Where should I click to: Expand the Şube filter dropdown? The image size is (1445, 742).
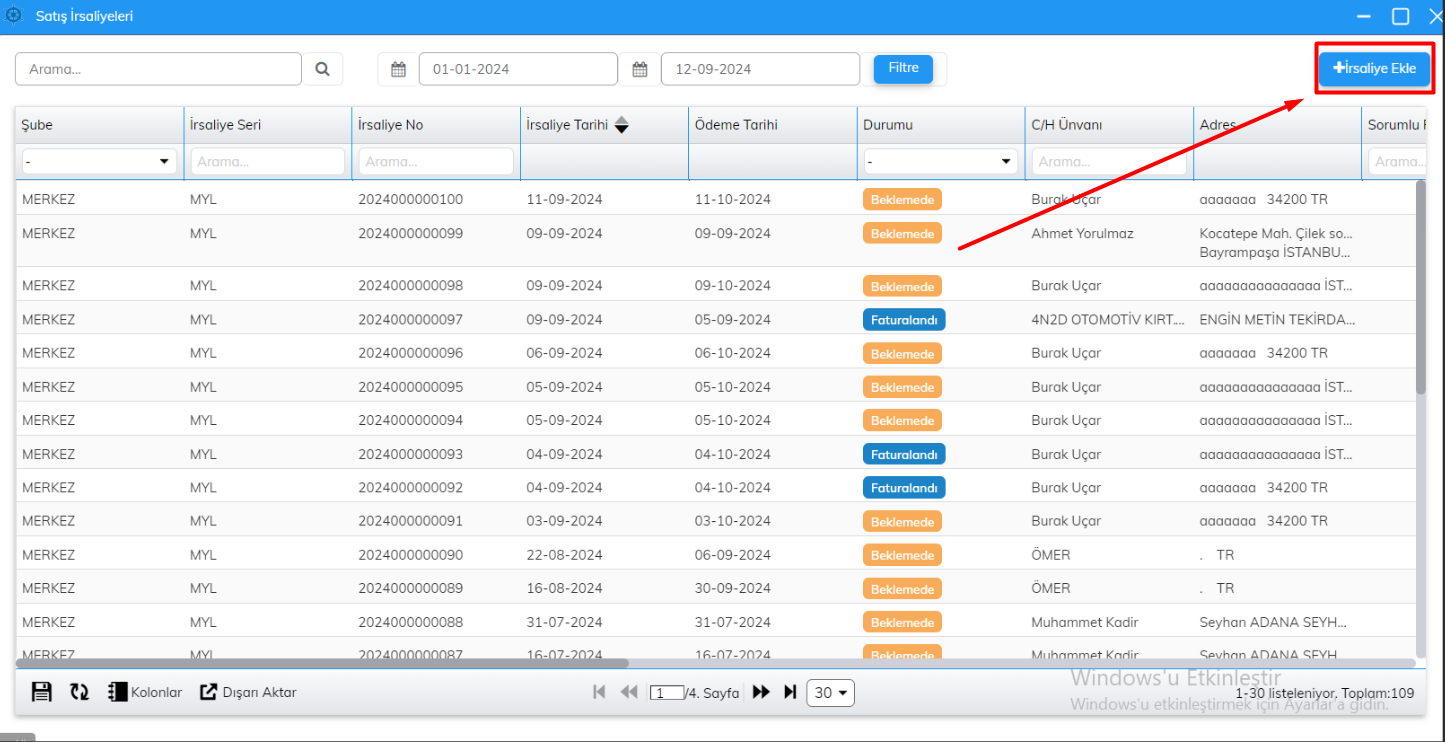pos(99,161)
